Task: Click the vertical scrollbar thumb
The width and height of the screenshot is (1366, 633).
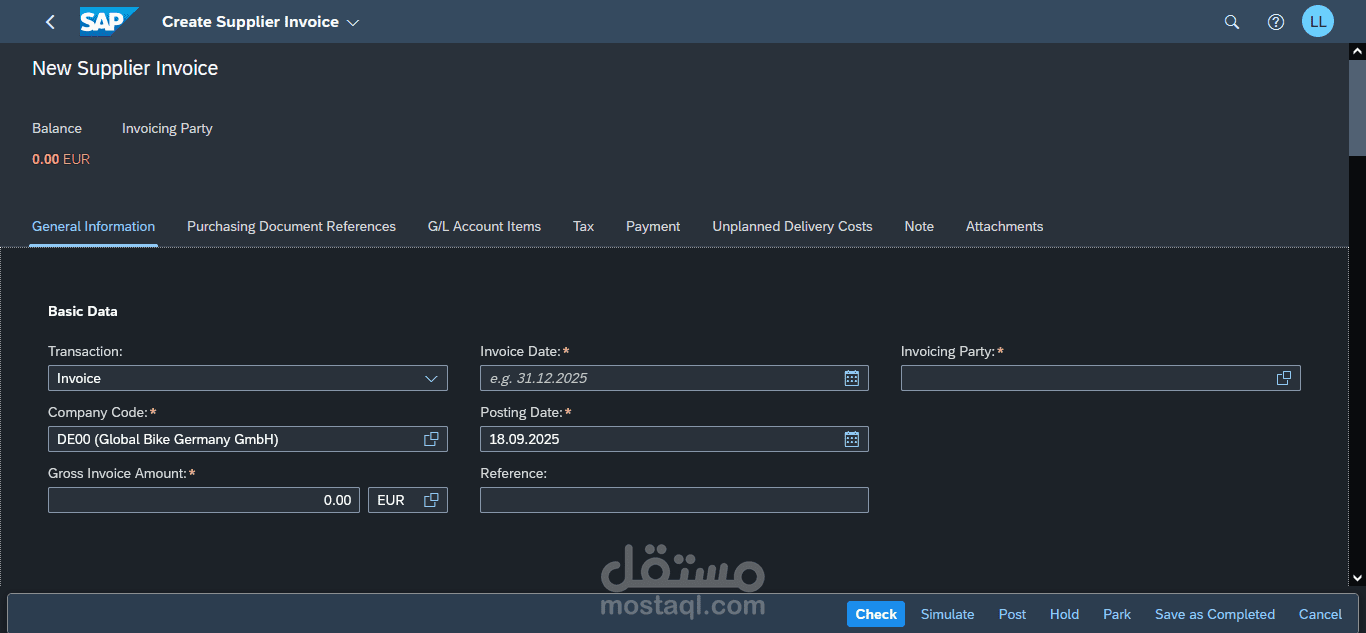Action: (x=1357, y=107)
